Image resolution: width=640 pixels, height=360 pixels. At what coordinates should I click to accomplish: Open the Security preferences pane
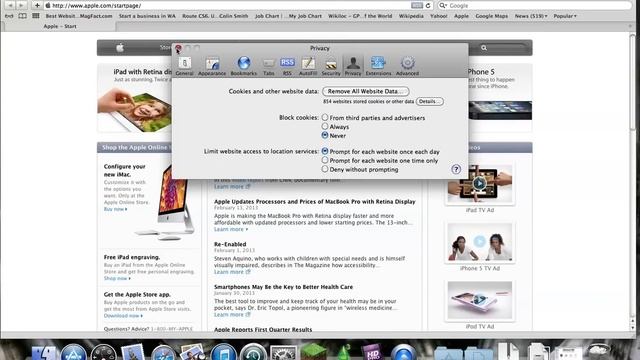click(331, 66)
